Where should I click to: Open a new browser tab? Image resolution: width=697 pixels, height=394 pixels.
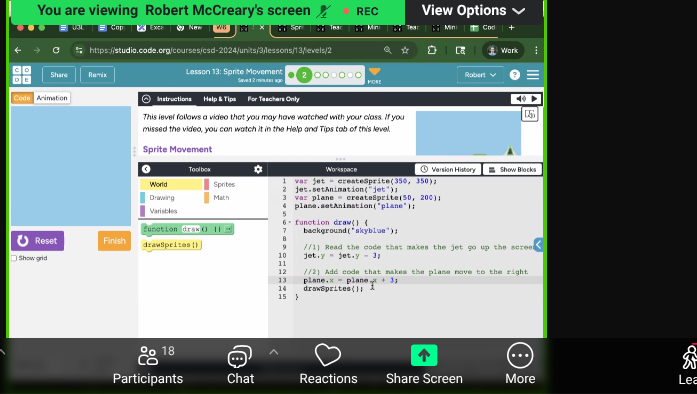click(x=511, y=28)
